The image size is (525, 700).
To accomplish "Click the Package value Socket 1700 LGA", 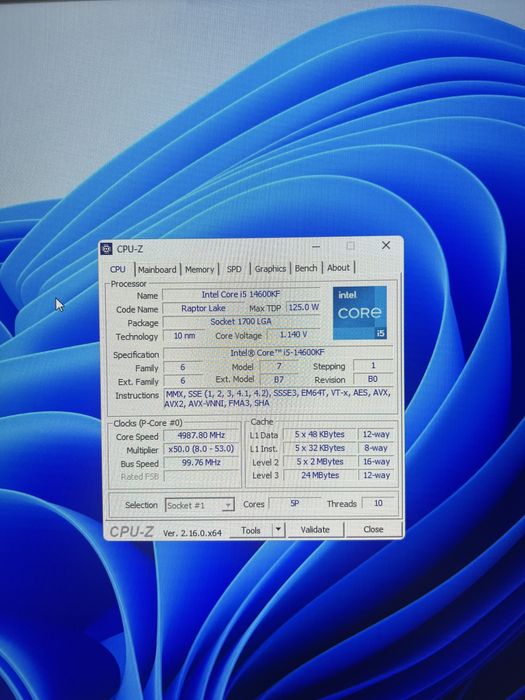I will coord(241,321).
